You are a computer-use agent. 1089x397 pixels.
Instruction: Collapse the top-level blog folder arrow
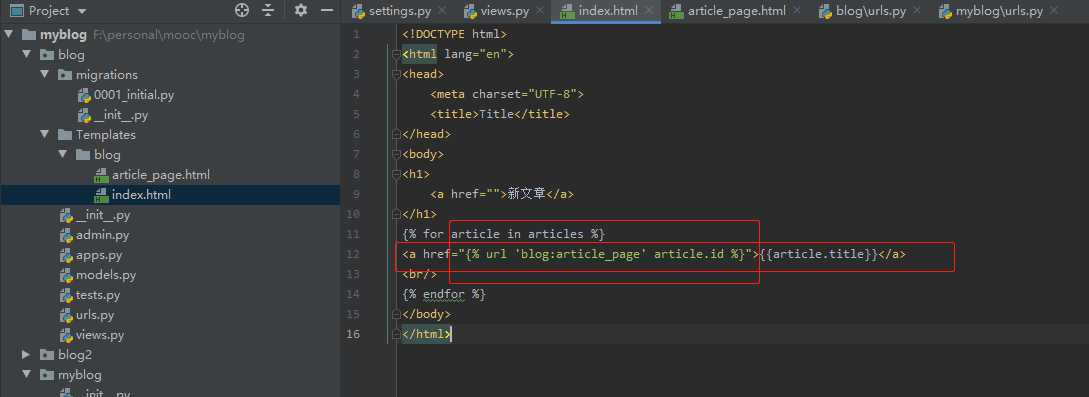click(x=26, y=54)
